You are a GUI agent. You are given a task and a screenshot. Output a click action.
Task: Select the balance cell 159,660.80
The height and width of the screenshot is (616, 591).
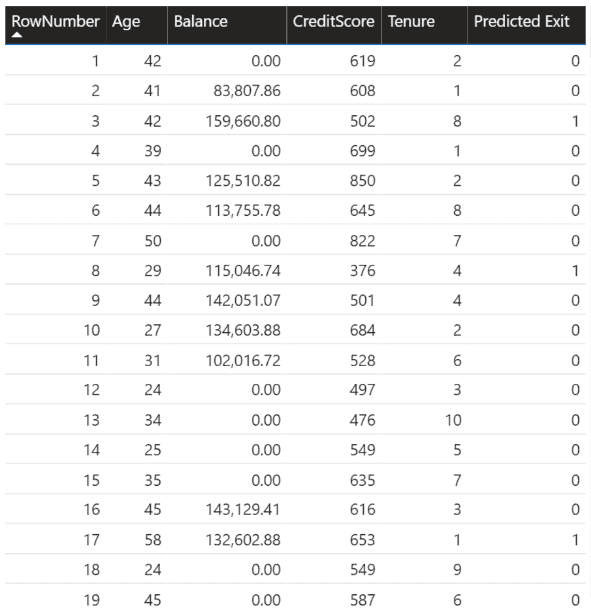tap(243, 121)
